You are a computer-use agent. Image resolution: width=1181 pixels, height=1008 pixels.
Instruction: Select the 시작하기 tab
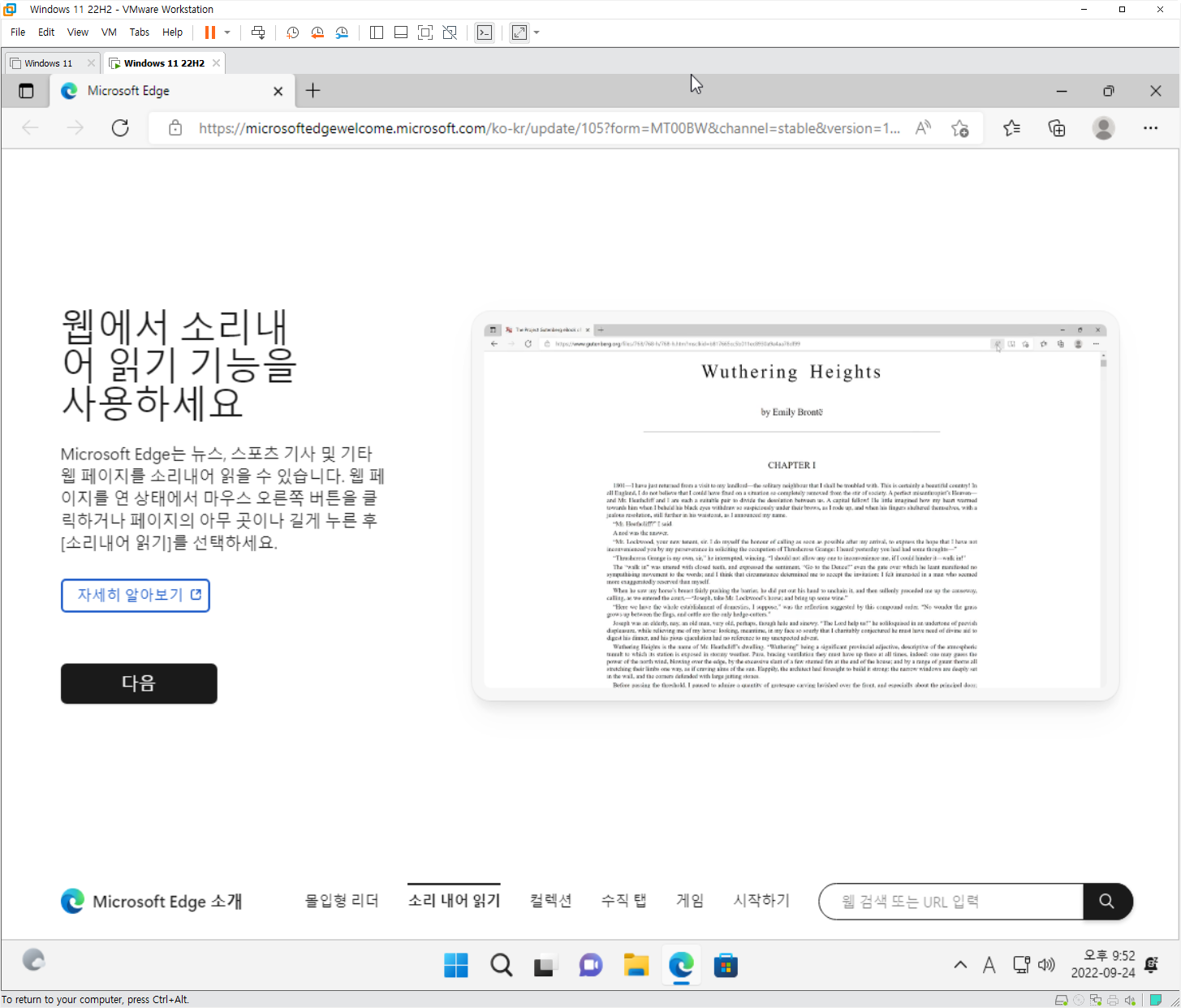[761, 901]
